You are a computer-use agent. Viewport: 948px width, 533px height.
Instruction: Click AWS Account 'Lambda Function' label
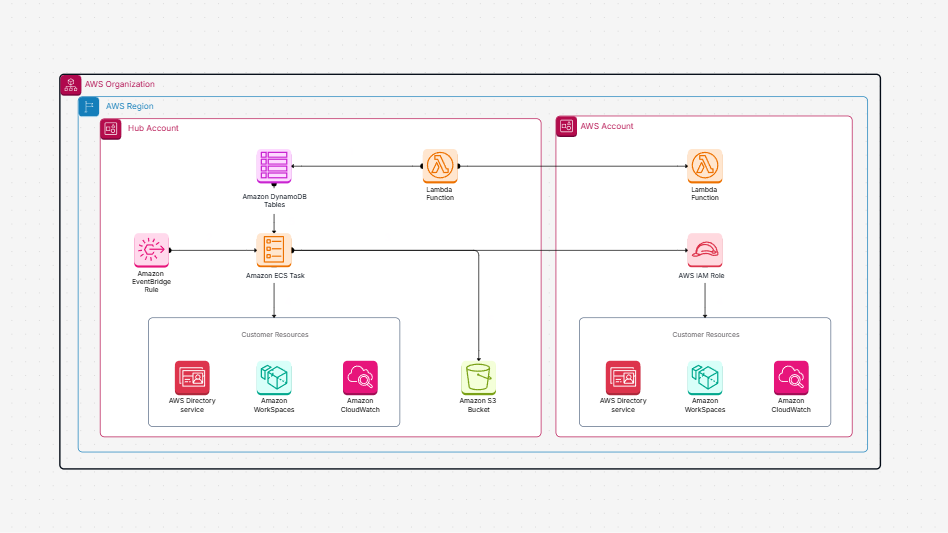tap(705, 193)
